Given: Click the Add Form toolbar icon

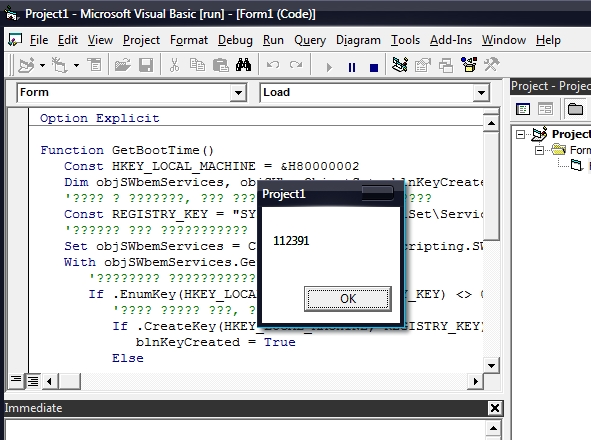Looking at the screenshot, I should (x=59, y=65).
